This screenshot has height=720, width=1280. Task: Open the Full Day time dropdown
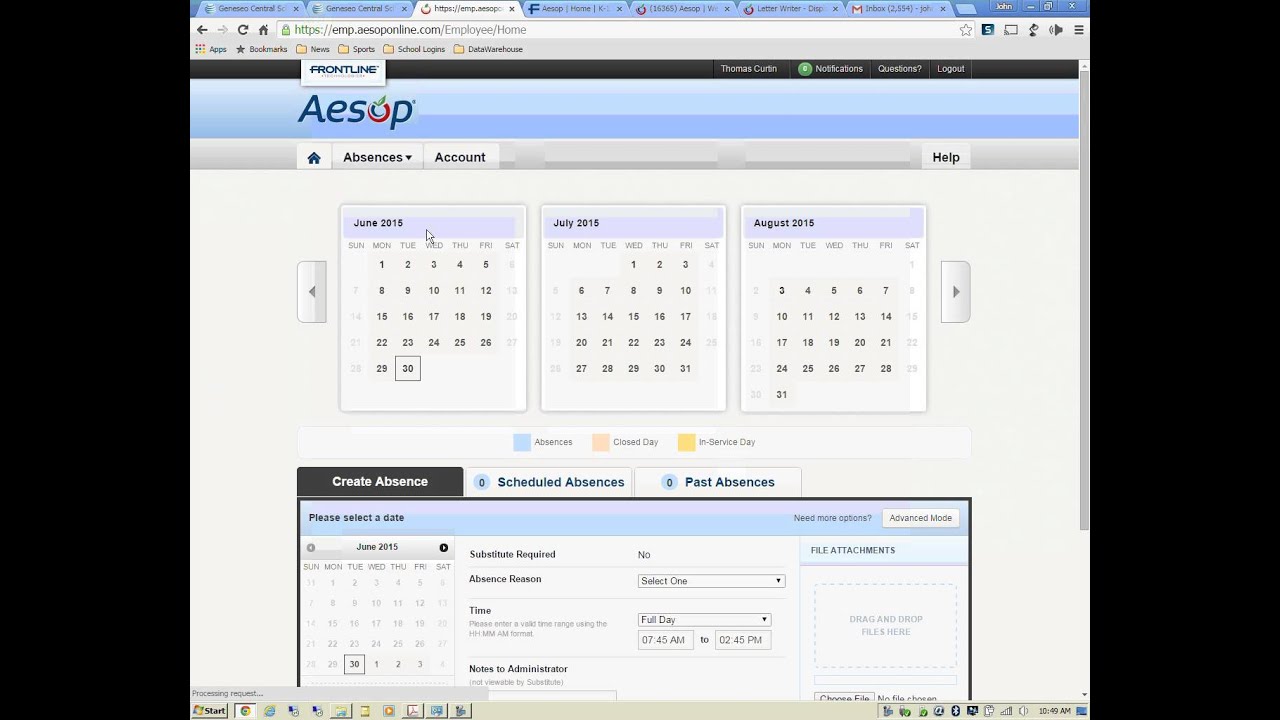pyautogui.click(x=704, y=620)
